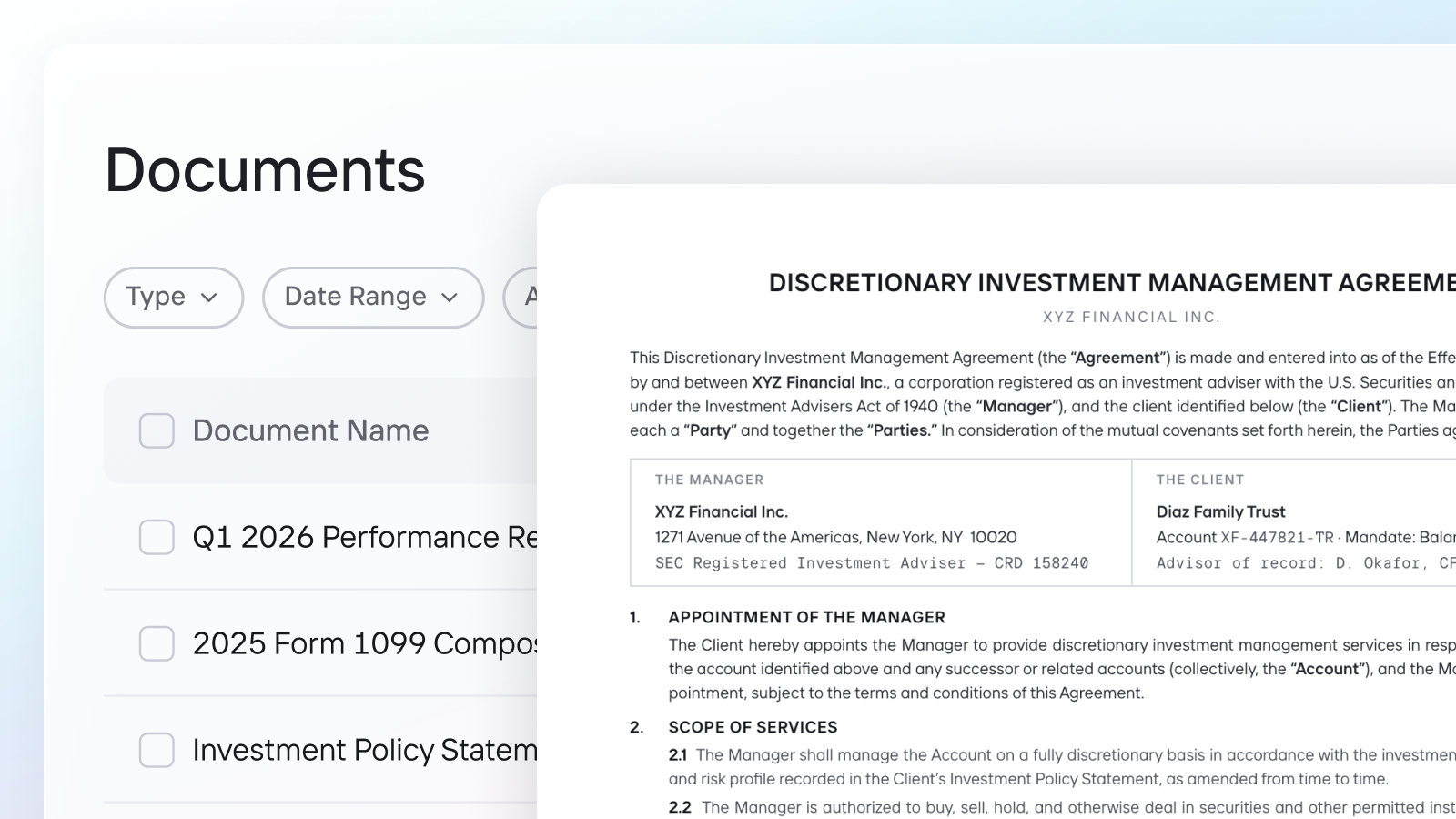Open the Q1 2026 Performance document

pos(365,537)
